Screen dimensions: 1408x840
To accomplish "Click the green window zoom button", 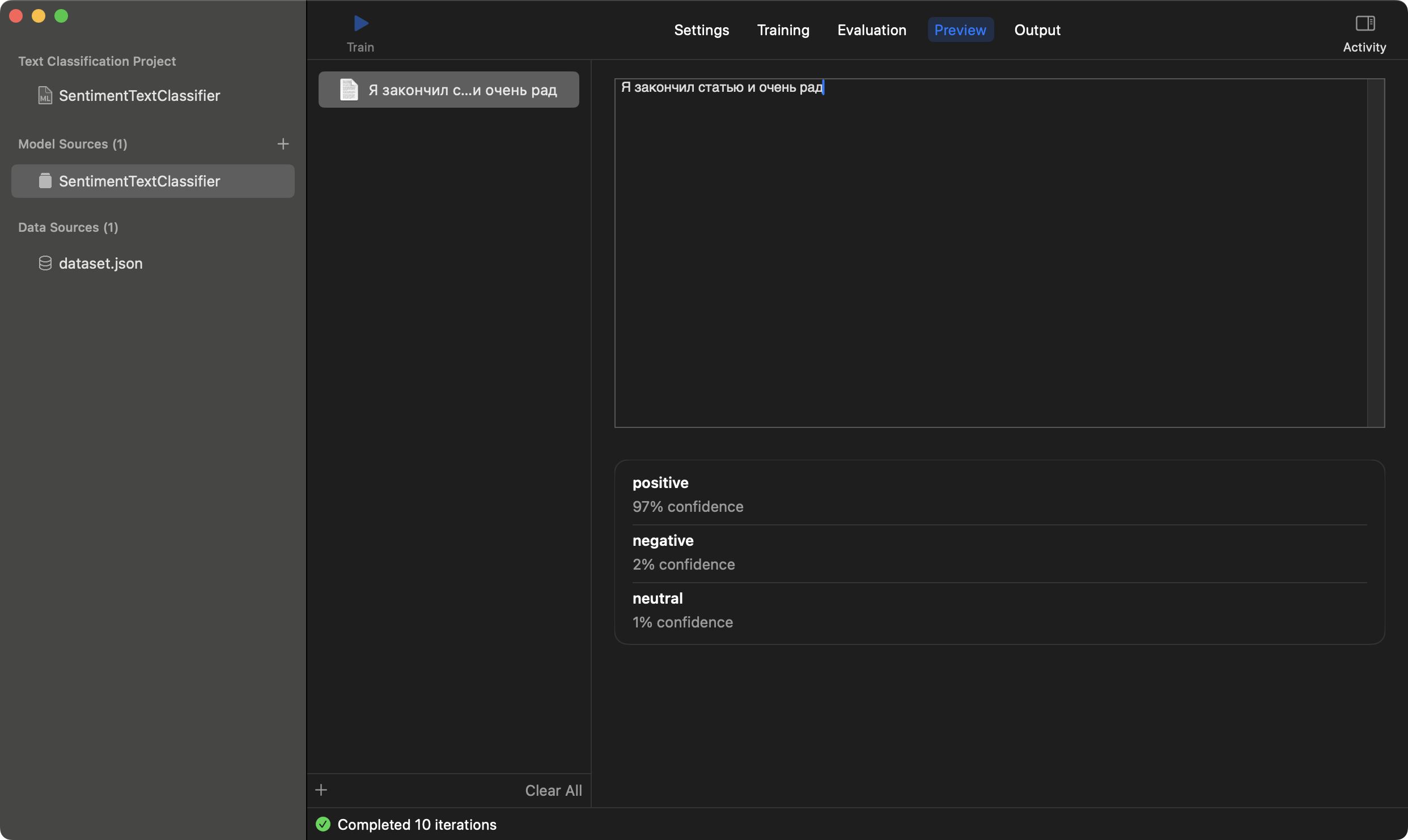I will pos(61,16).
